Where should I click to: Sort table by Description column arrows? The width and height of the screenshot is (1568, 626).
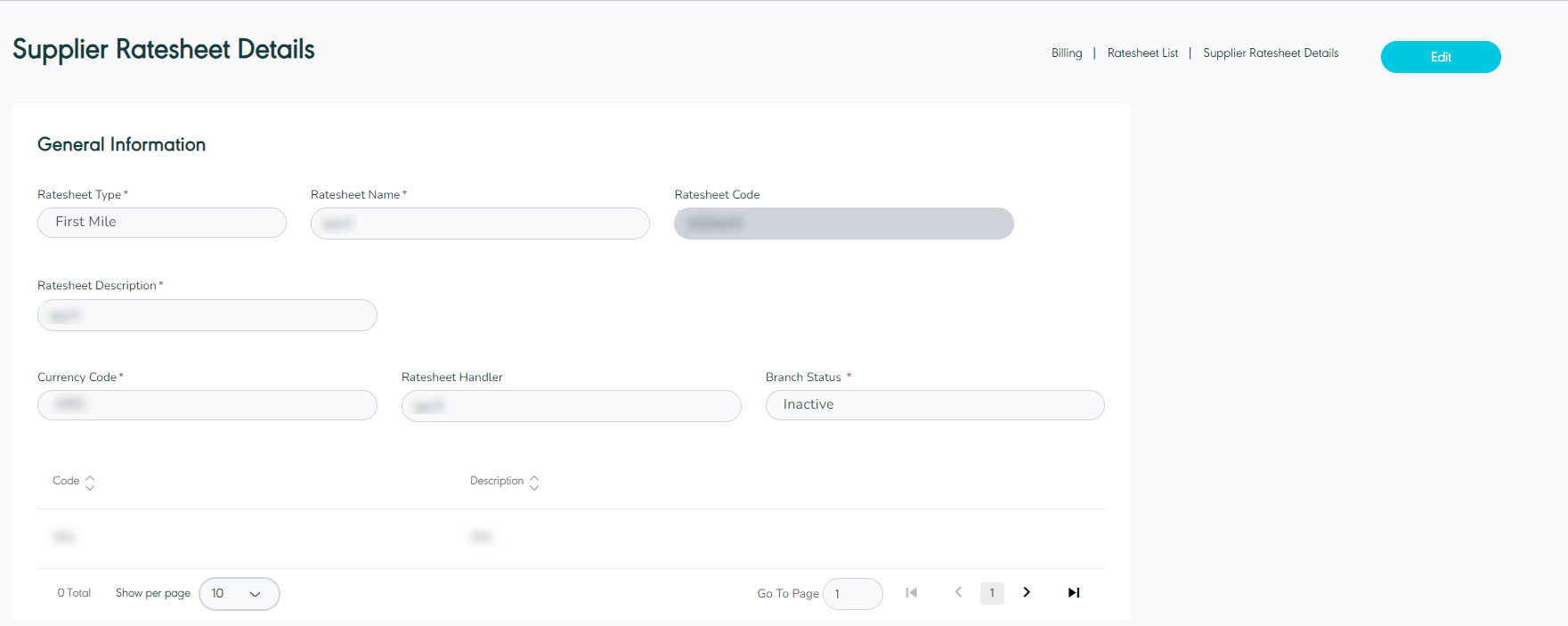(534, 482)
